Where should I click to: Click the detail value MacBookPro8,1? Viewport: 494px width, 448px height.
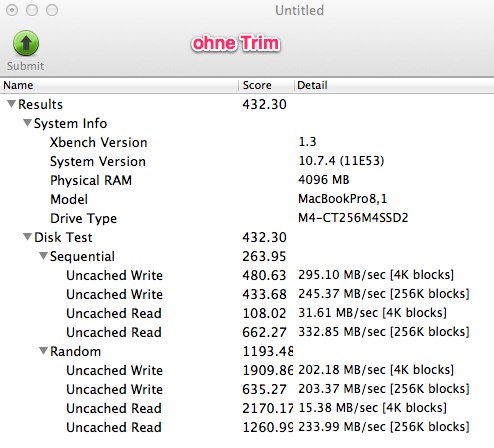point(343,199)
